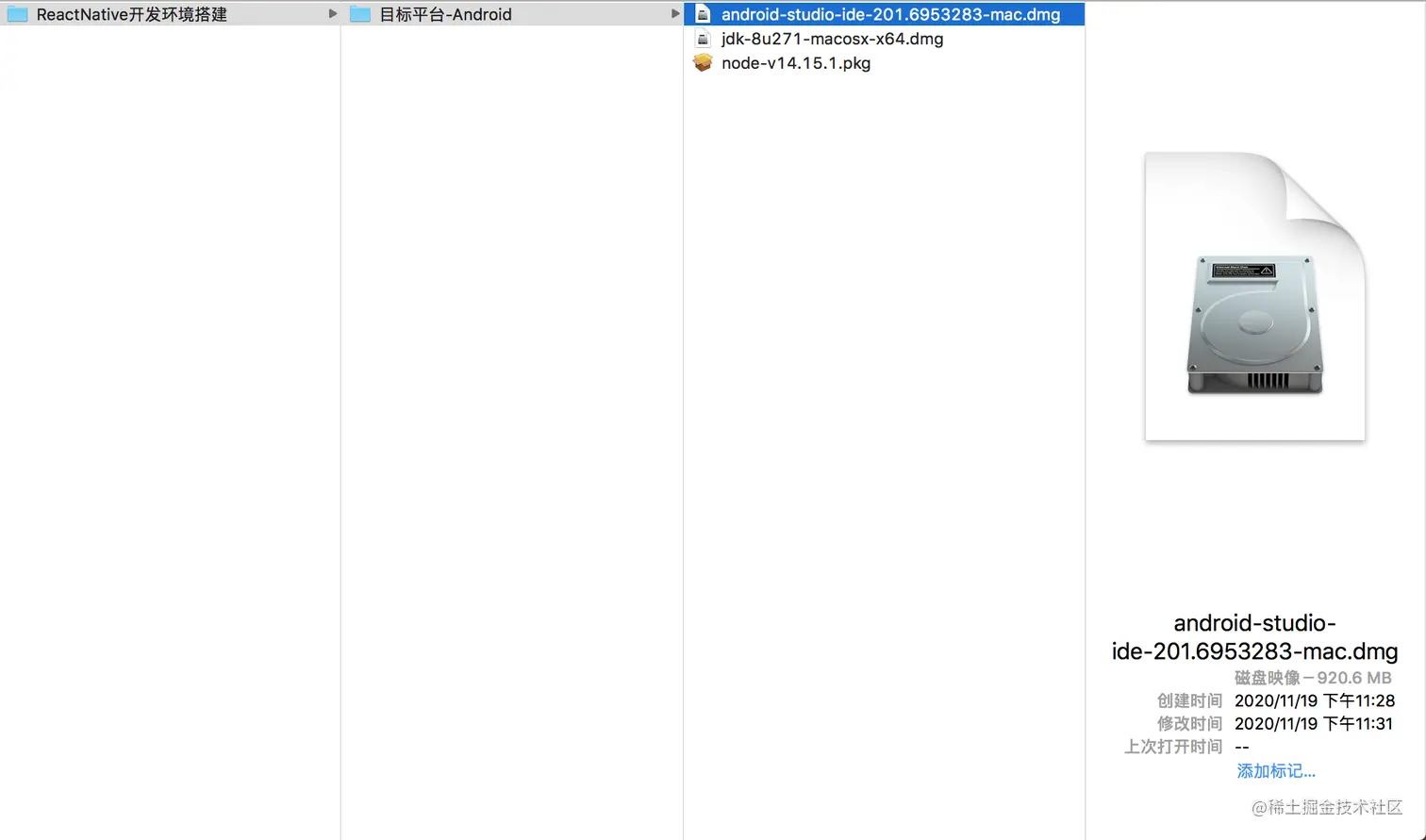Click creation date 2020/11/19 下午11:28

[x=1315, y=700]
